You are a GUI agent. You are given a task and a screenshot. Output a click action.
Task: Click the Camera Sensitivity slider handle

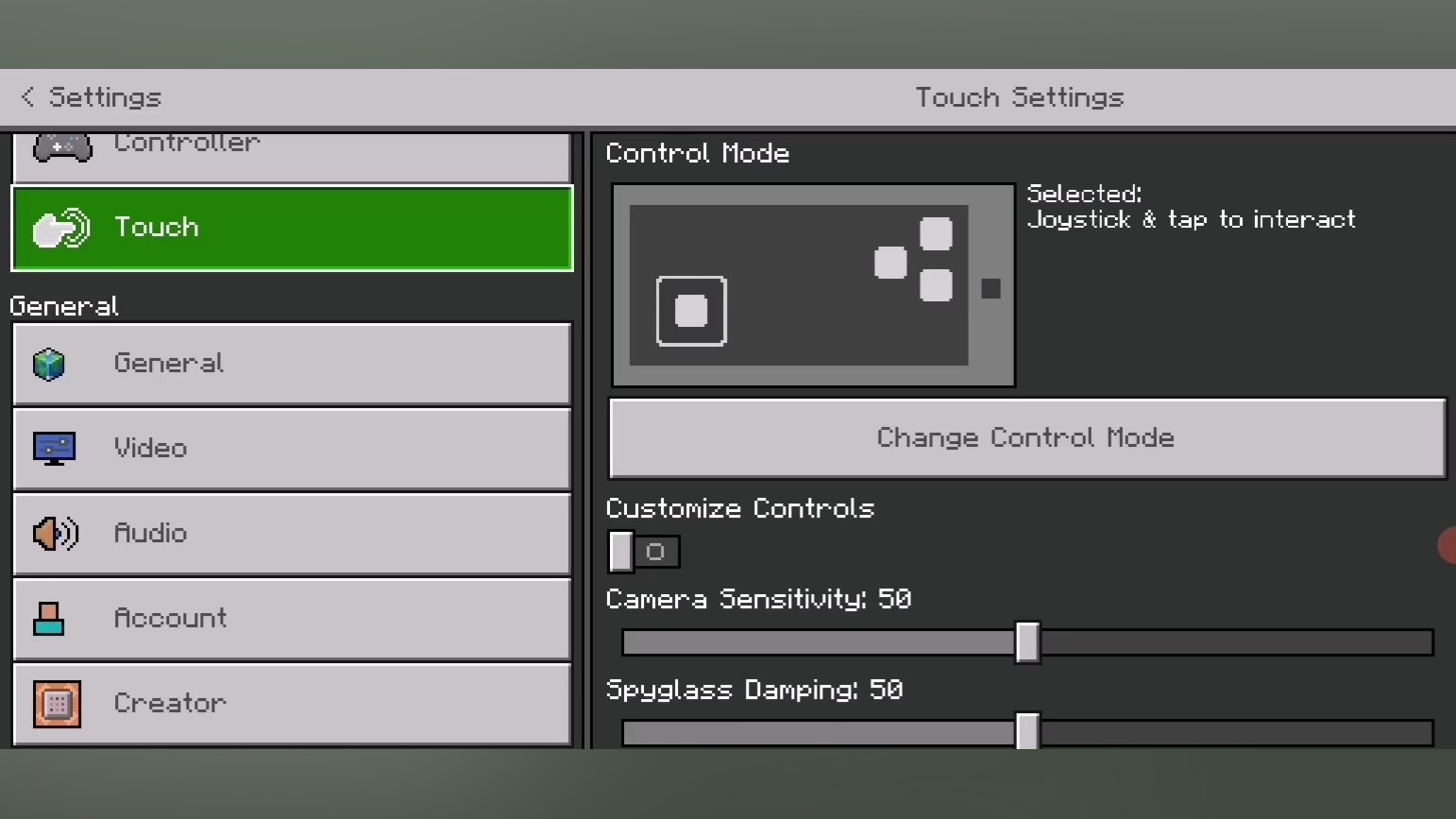coord(1027,642)
